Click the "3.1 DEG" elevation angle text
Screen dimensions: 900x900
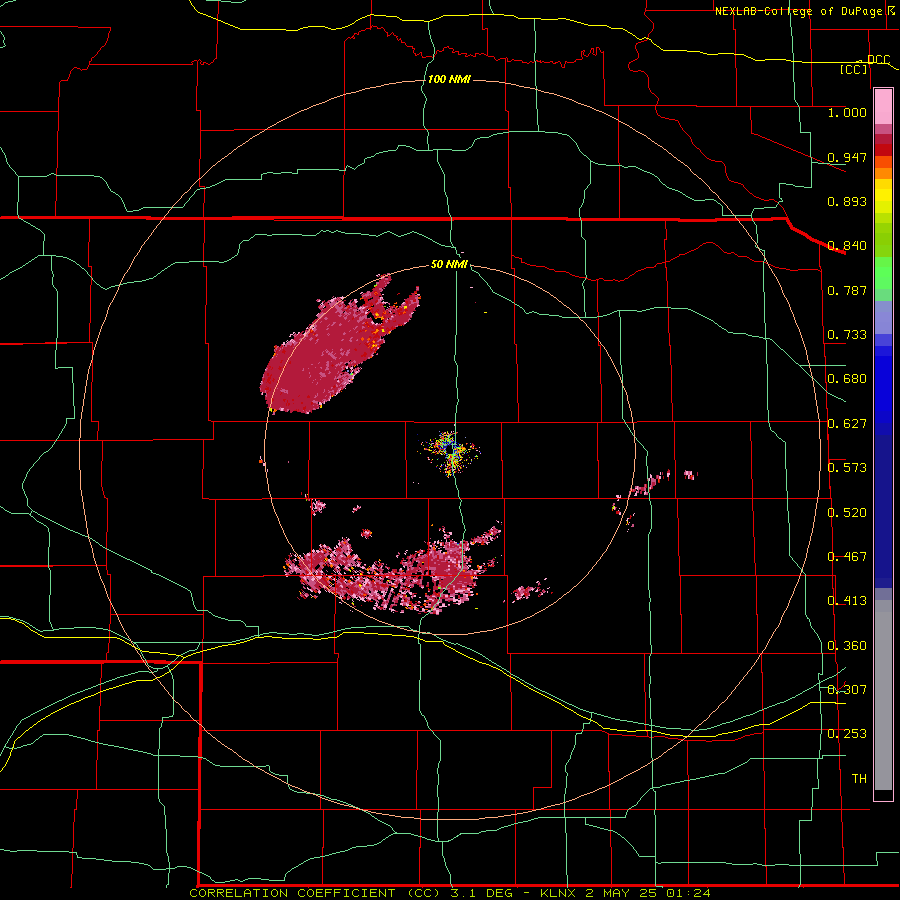[482, 893]
